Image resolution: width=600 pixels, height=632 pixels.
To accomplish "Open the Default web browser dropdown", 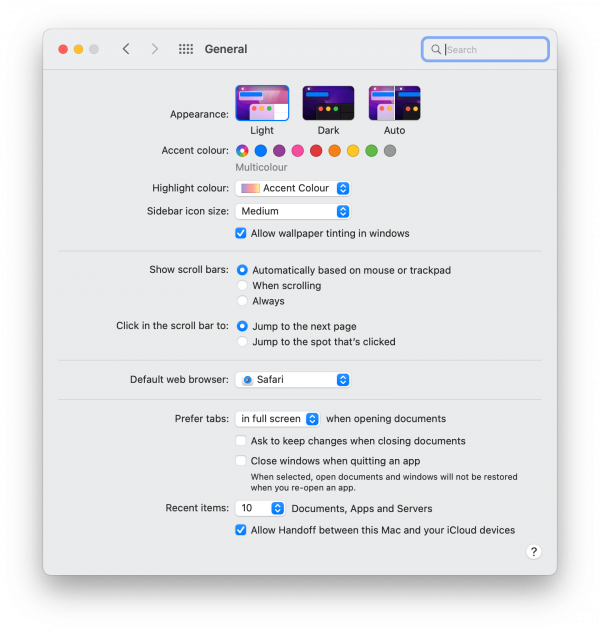I will tap(293, 380).
